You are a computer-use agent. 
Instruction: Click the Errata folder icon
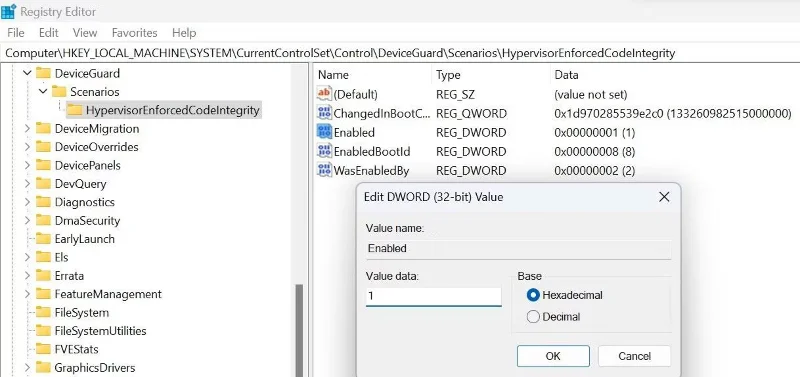(x=43, y=275)
